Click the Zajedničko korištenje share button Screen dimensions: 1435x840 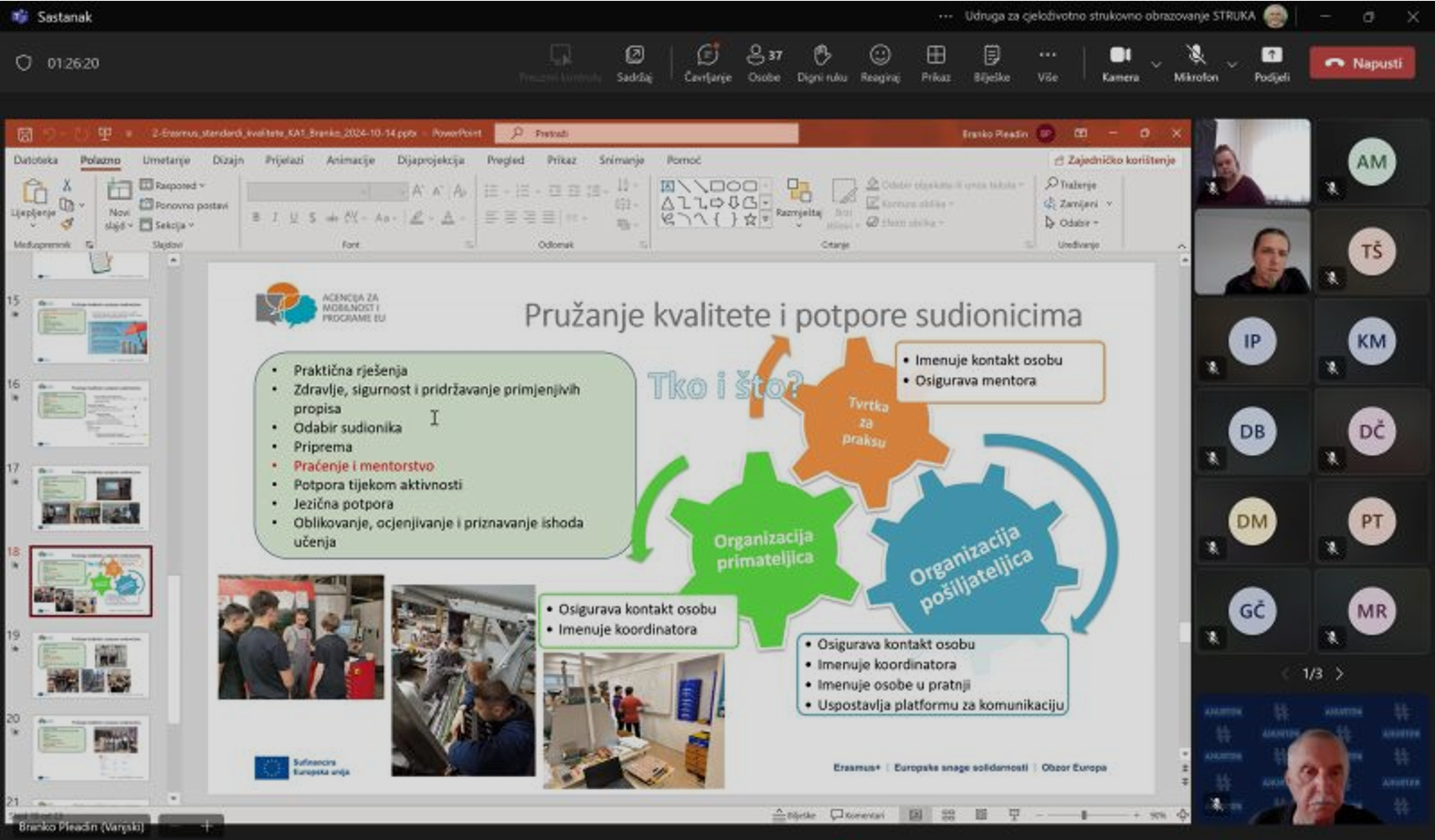tap(1114, 160)
